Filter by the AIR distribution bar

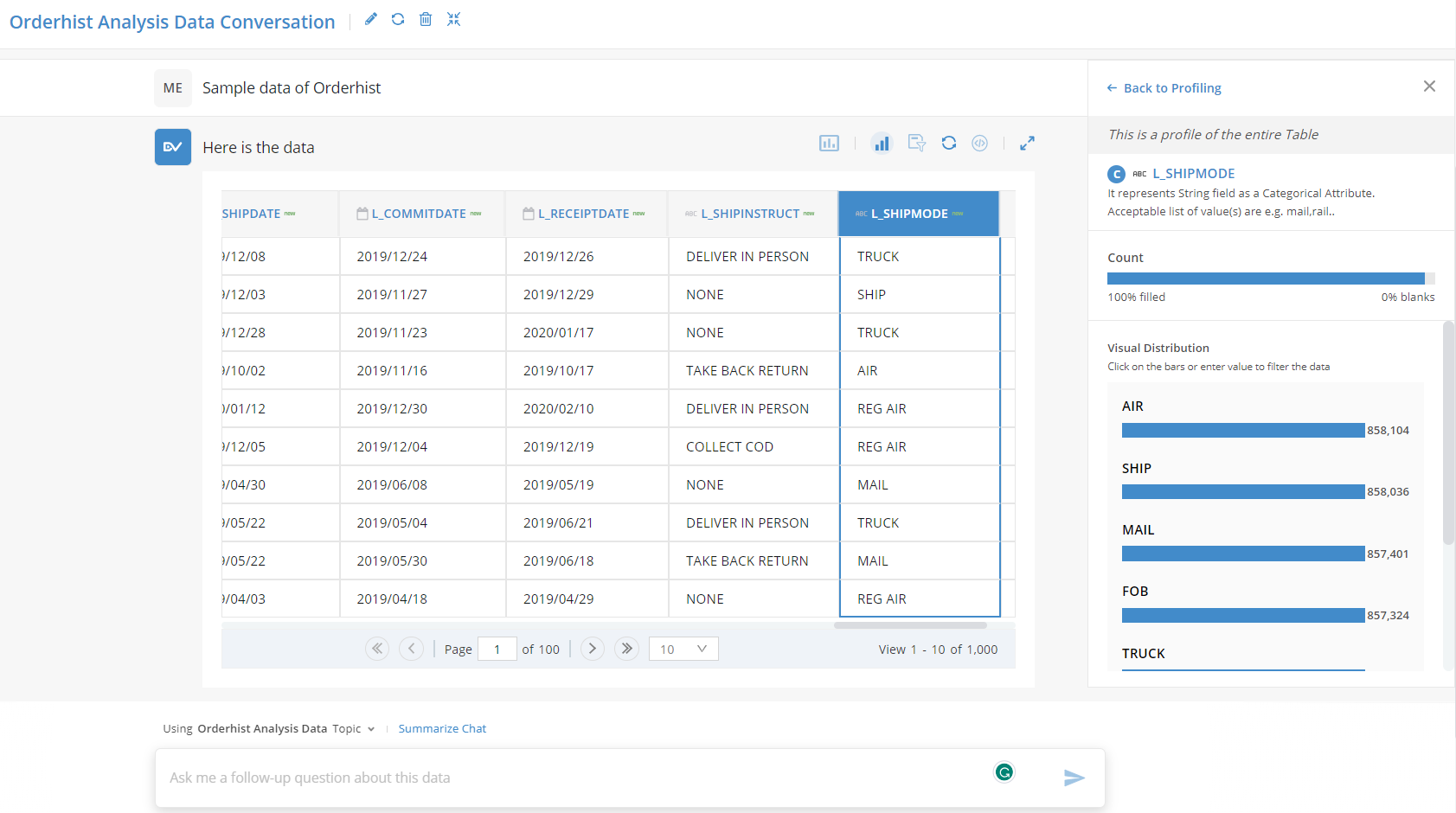pyautogui.click(x=1243, y=430)
